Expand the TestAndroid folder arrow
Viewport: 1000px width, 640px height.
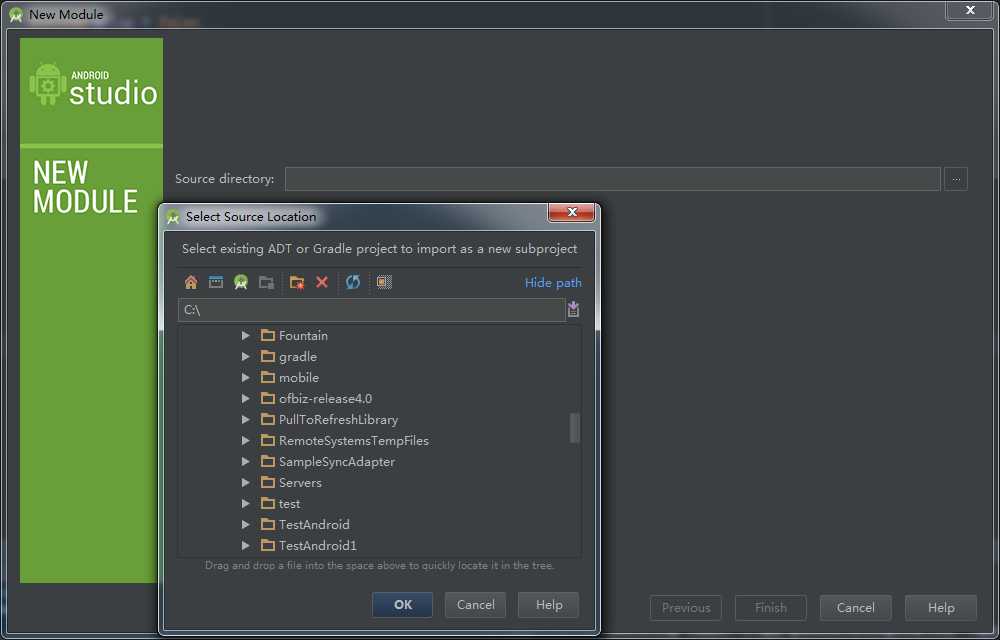point(246,525)
